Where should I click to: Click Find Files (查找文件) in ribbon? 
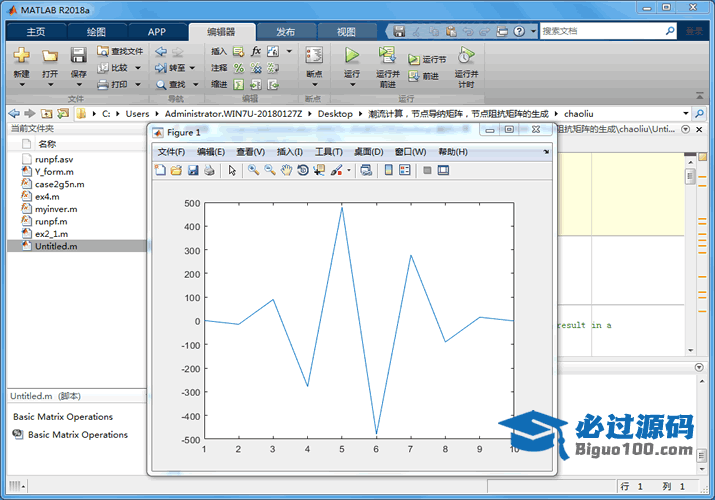point(120,52)
